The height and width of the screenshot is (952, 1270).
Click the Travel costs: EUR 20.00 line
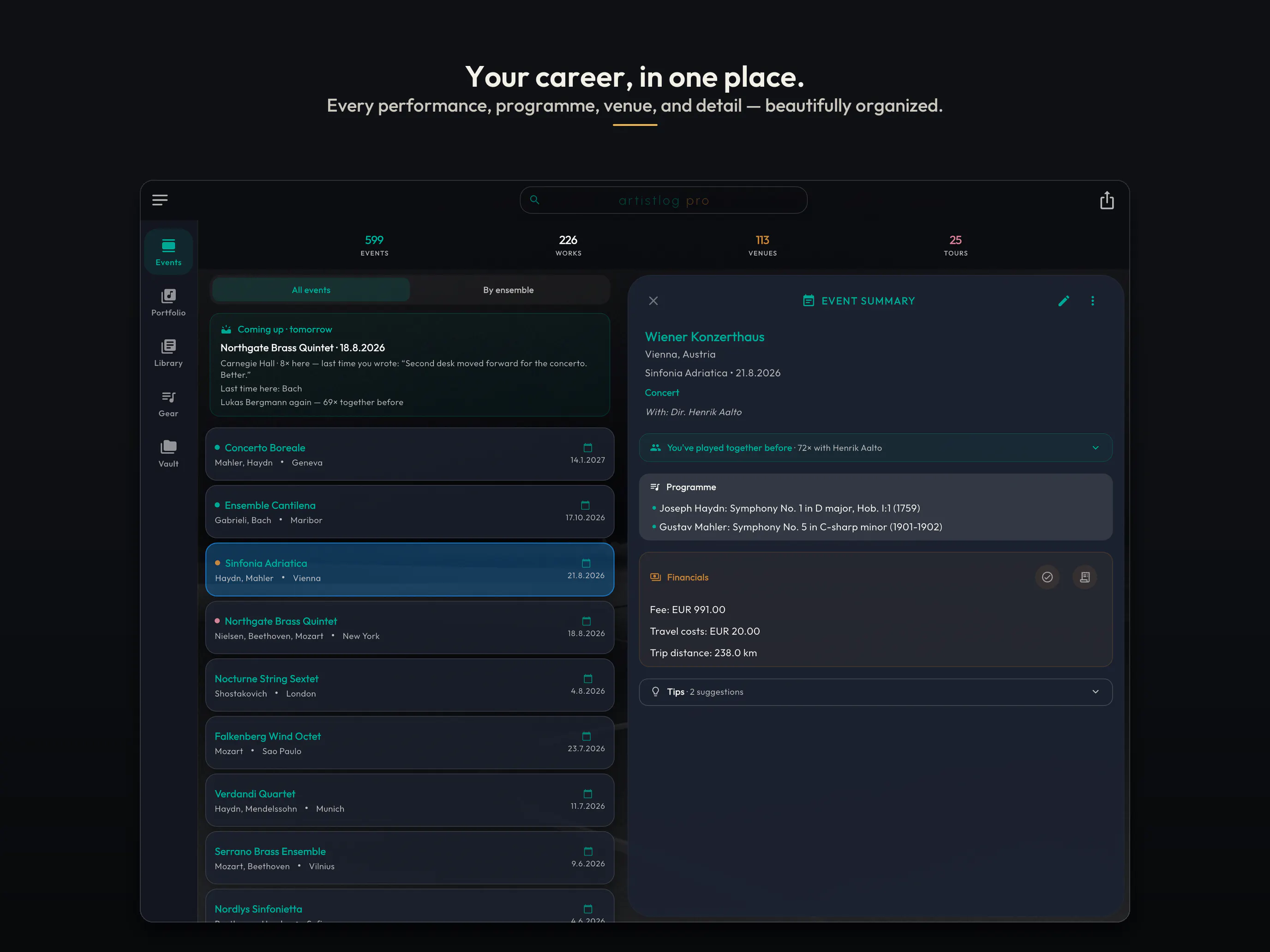(705, 631)
